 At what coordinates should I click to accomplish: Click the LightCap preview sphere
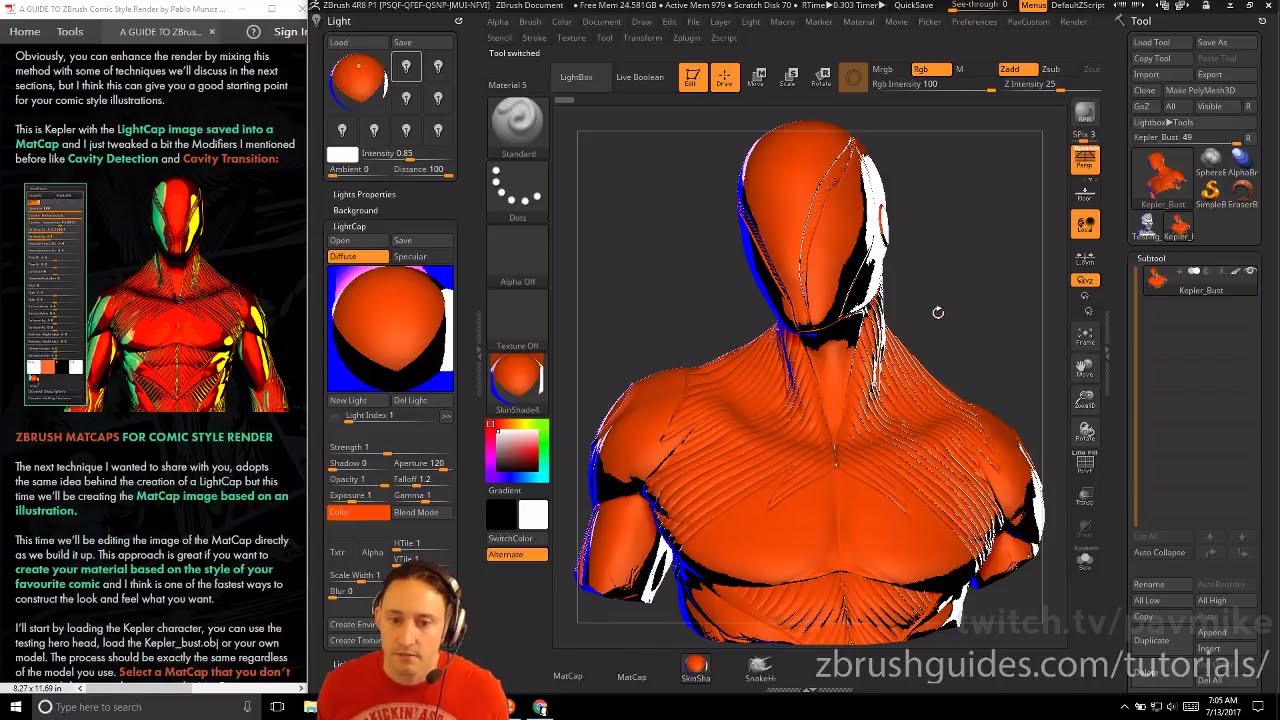[x=391, y=328]
